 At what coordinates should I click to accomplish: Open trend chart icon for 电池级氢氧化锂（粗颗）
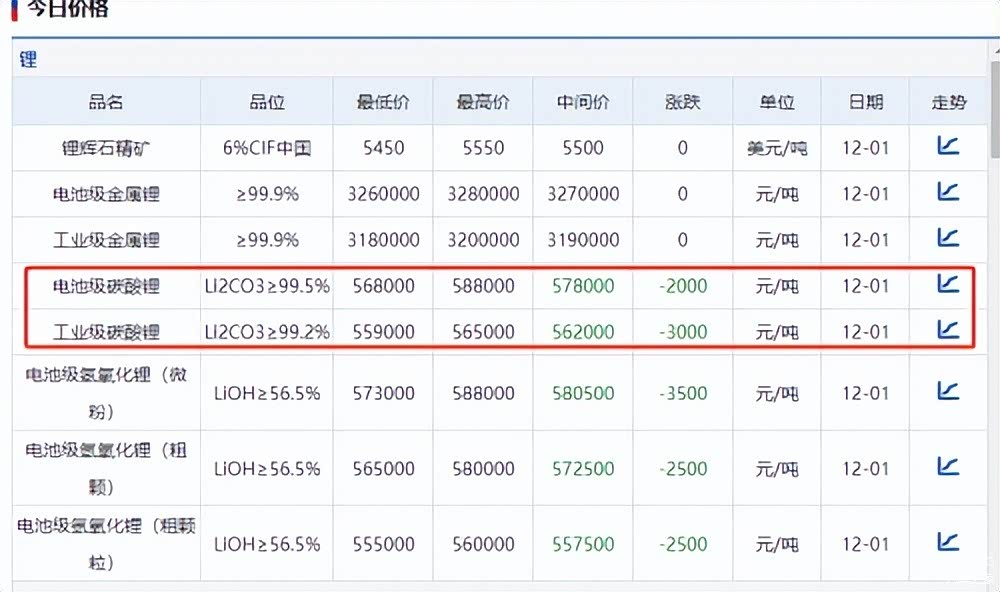click(x=947, y=467)
